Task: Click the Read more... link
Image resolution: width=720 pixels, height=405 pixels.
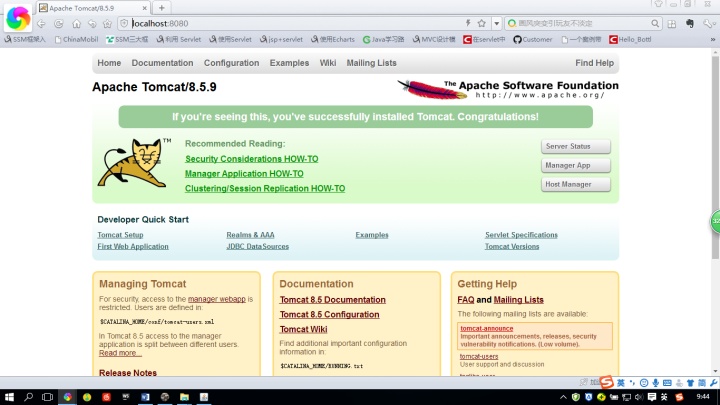Action: (x=120, y=353)
